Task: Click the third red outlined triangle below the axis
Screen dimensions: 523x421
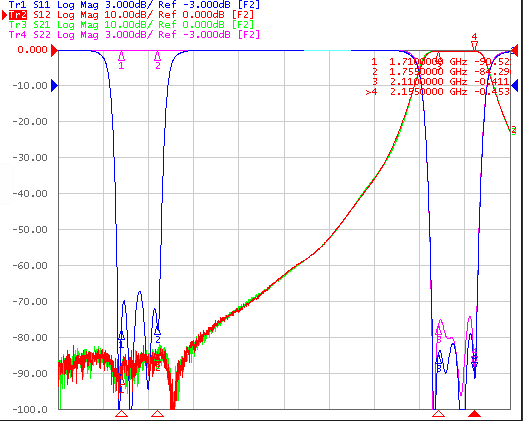Action: click(438, 414)
